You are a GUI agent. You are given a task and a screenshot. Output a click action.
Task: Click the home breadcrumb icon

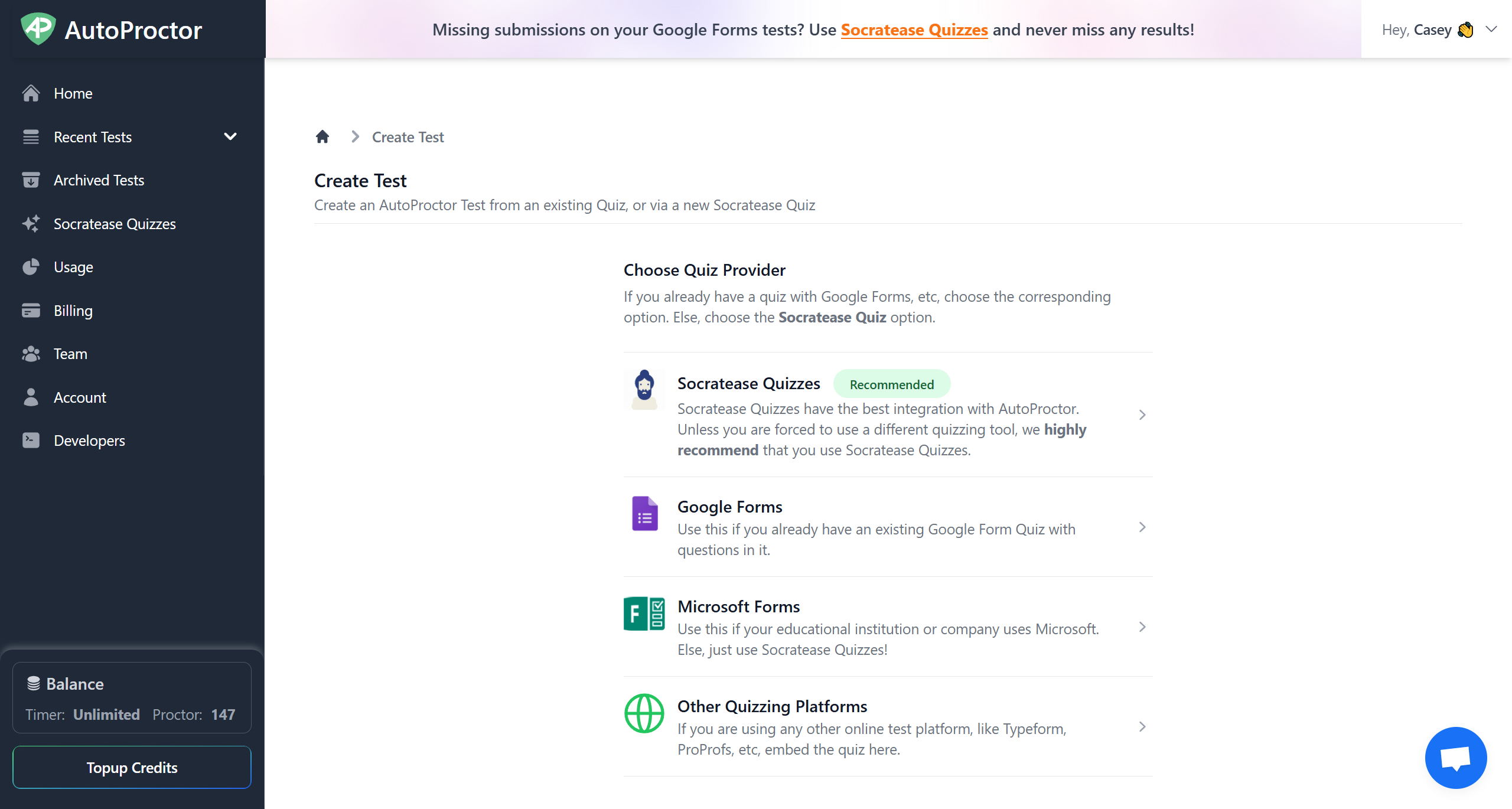pos(322,137)
